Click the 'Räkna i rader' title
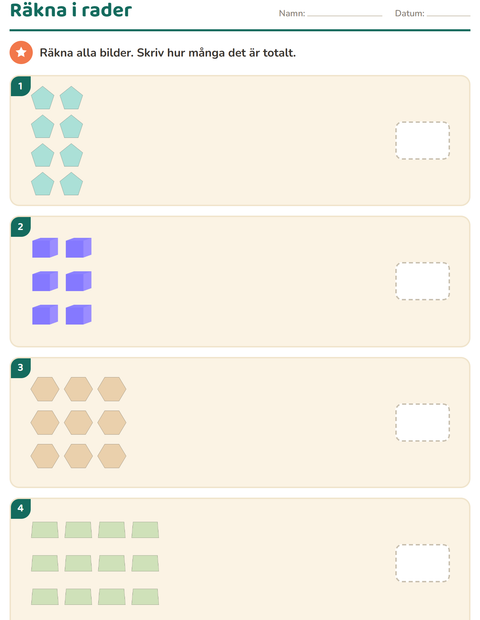Viewport: 480px width, 620px height. (x=71, y=10)
